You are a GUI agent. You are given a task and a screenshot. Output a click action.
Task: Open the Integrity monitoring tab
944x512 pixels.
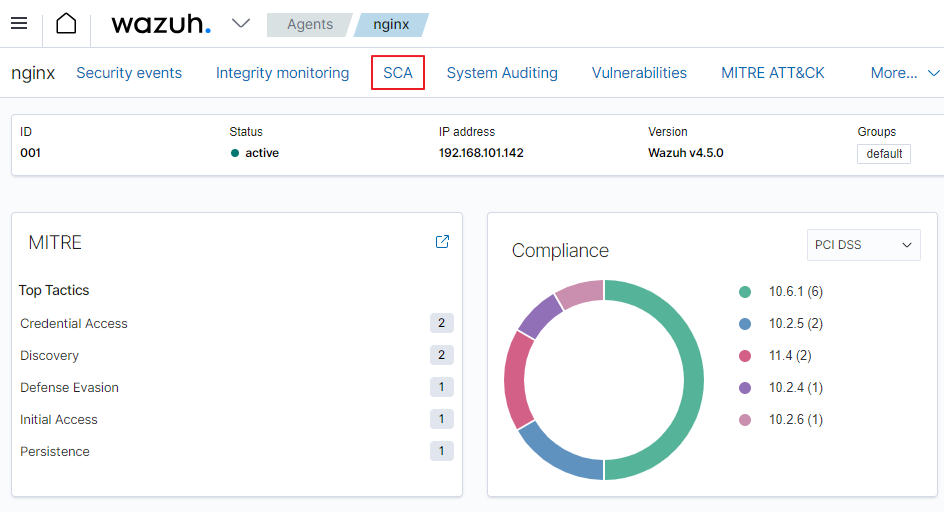(282, 73)
